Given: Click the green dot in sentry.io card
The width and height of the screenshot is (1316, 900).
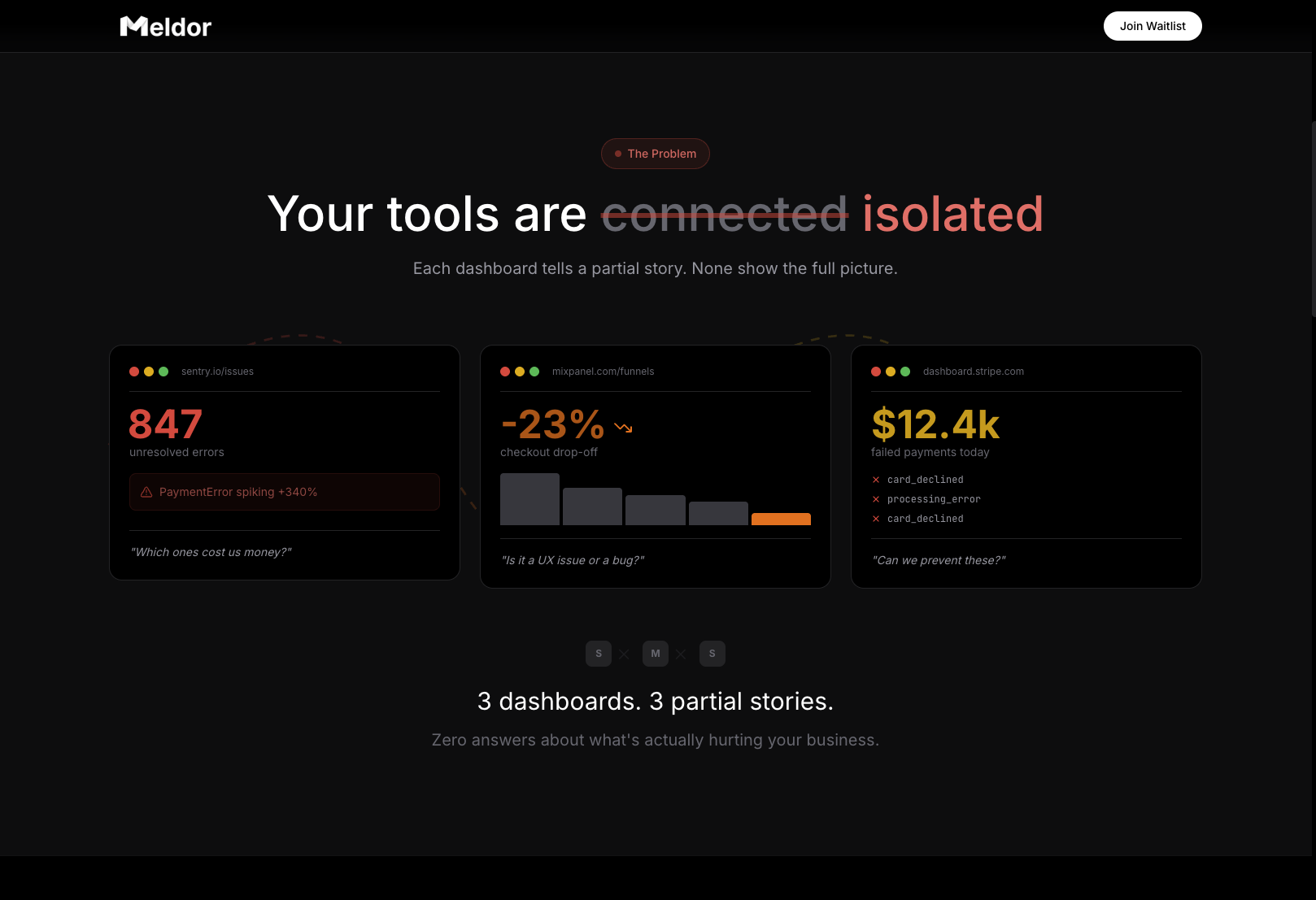Looking at the screenshot, I should click(x=163, y=372).
